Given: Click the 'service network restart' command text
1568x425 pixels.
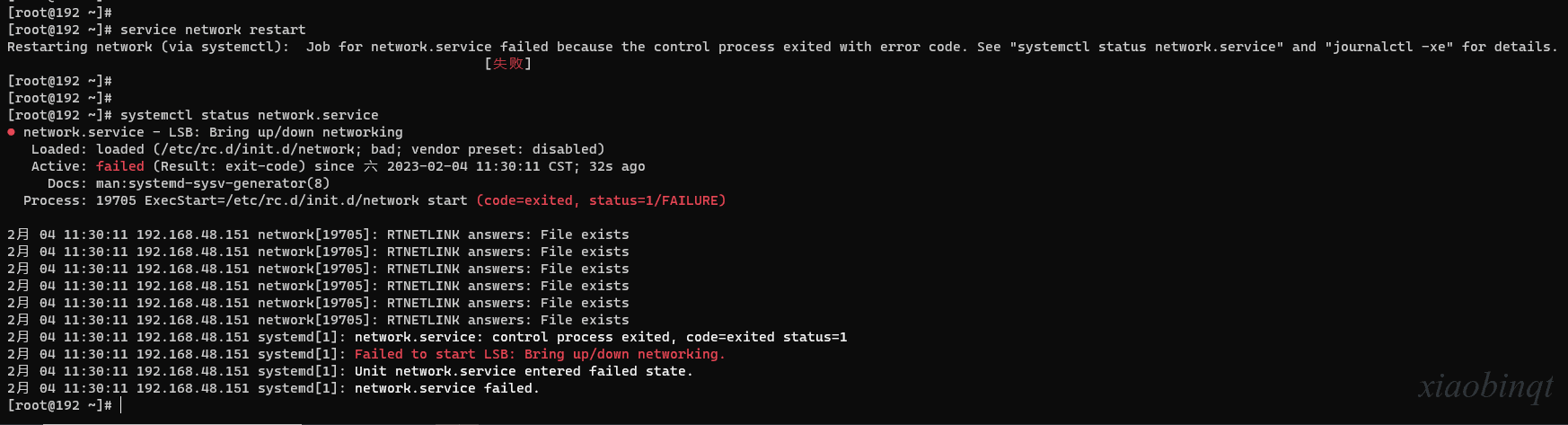Looking at the screenshot, I should (x=213, y=30).
